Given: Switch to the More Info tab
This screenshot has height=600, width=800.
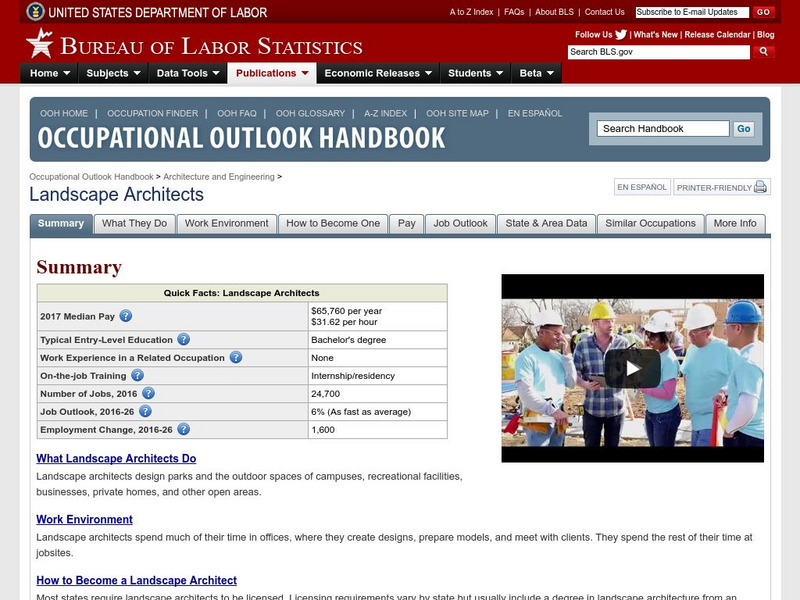Looking at the screenshot, I should (735, 224).
